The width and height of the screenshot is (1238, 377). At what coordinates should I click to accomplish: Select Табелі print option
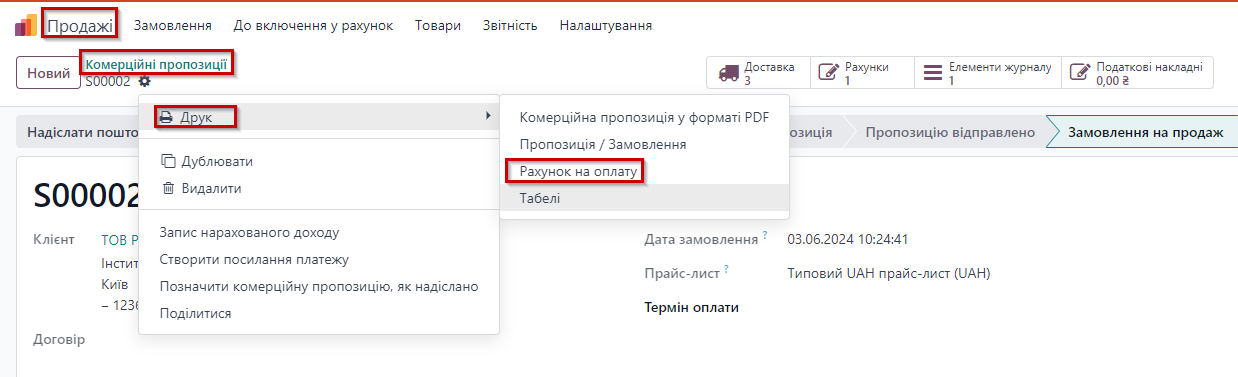click(645, 199)
